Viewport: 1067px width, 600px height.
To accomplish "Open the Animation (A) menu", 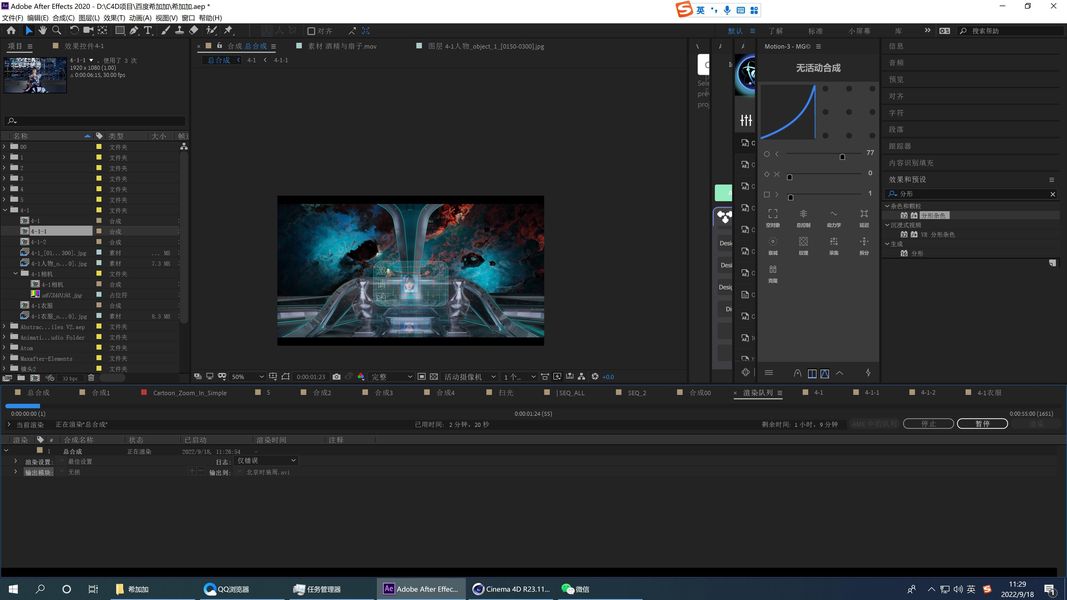I will tap(140, 18).
